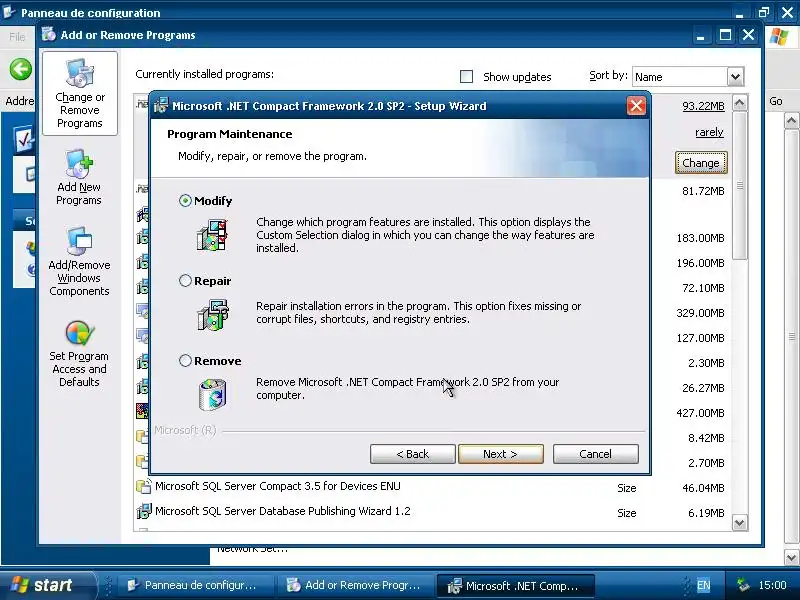Click the green Back arrow in Panneau de configuration
This screenshot has width=800, height=600.
tap(20, 69)
